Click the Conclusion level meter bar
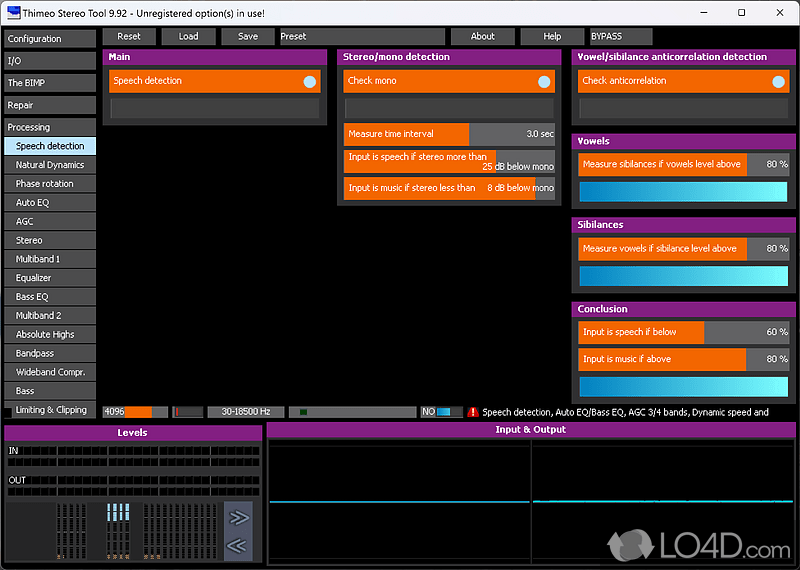Image resolution: width=800 pixels, height=570 pixels. point(684,387)
